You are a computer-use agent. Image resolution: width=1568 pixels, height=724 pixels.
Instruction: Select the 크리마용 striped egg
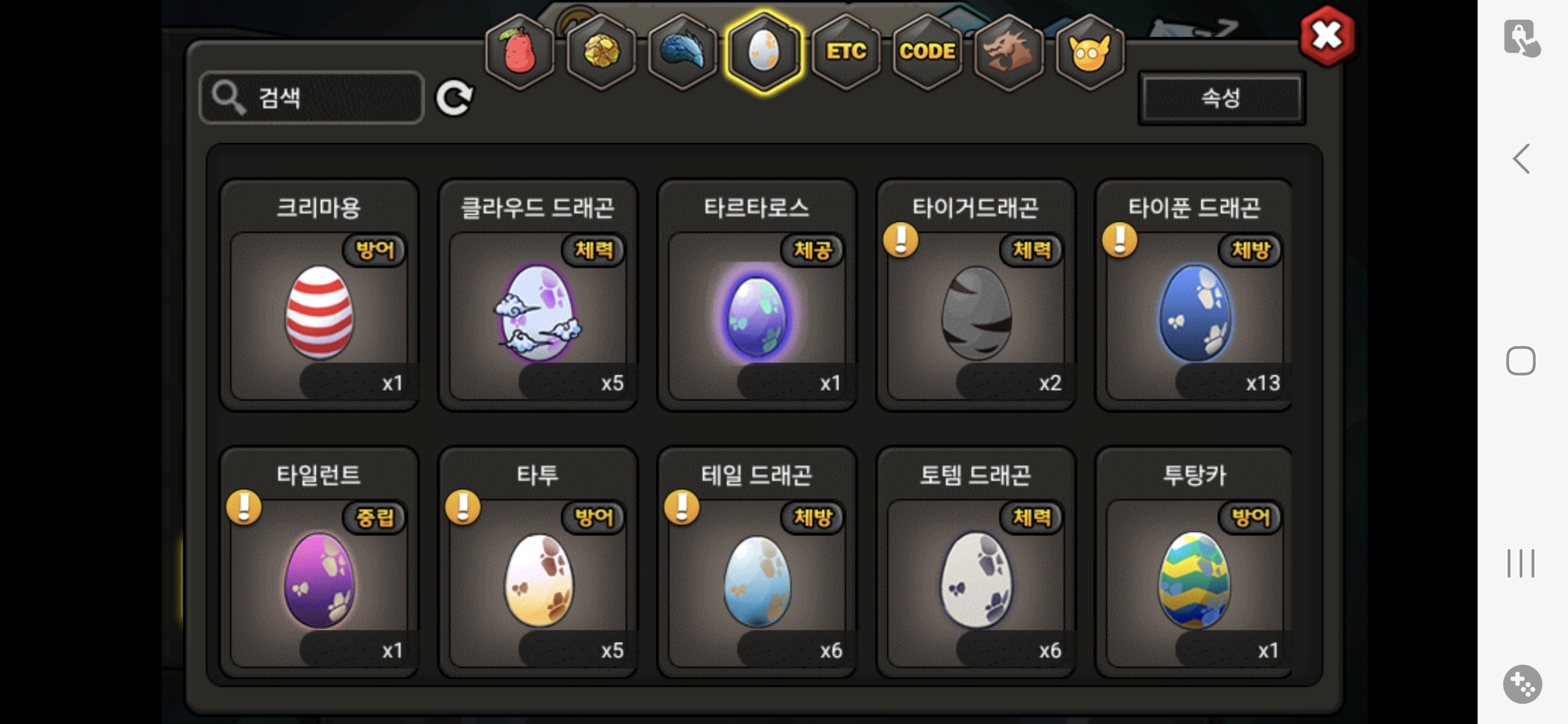click(319, 312)
